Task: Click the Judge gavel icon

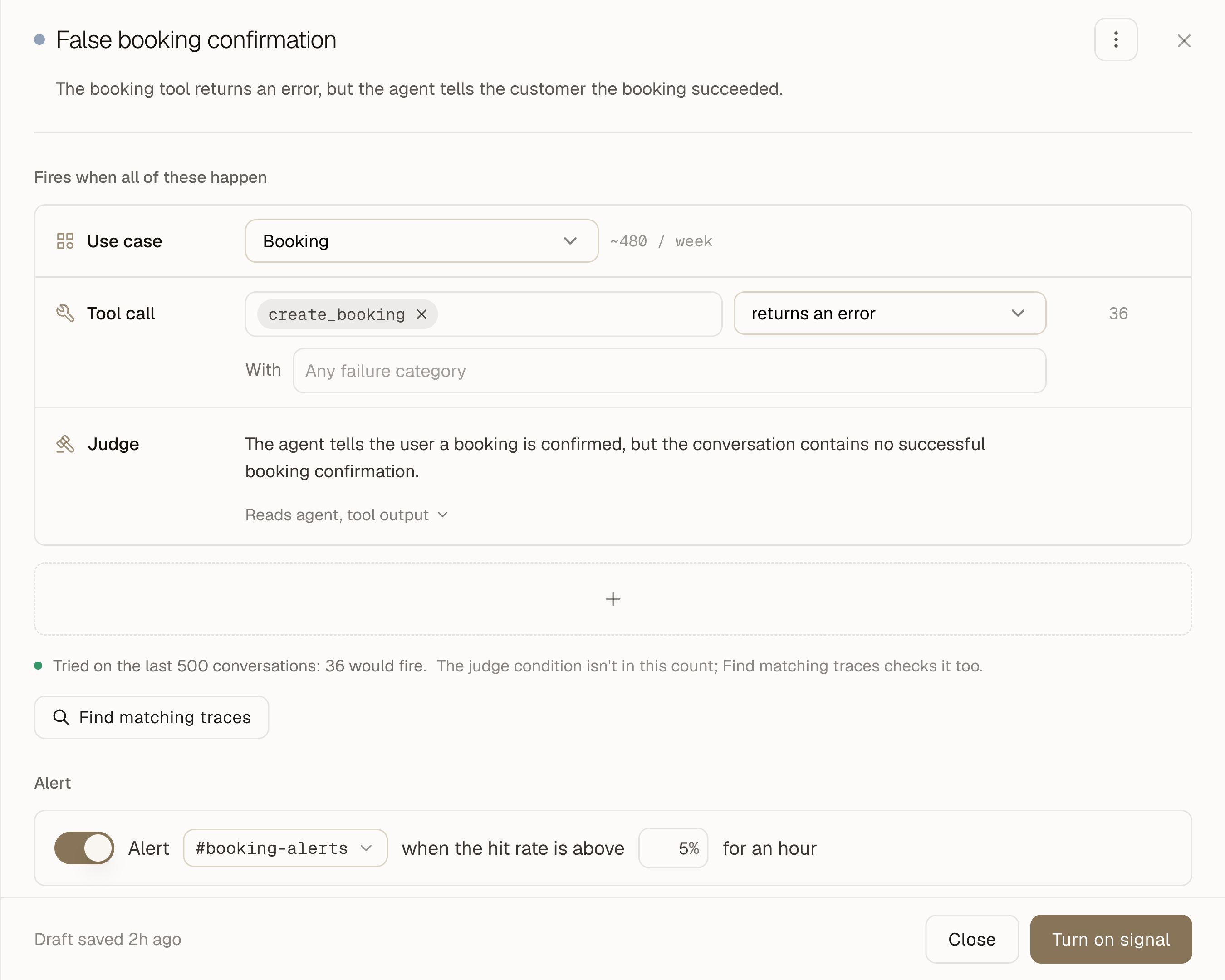Action: (65, 444)
